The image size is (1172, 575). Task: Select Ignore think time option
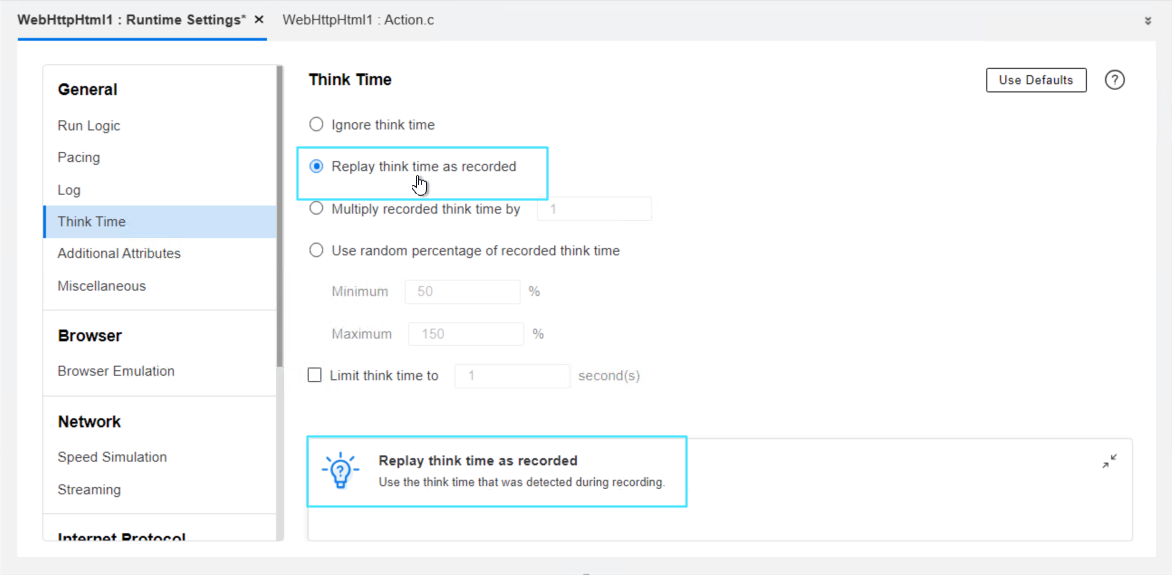(317, 125)
